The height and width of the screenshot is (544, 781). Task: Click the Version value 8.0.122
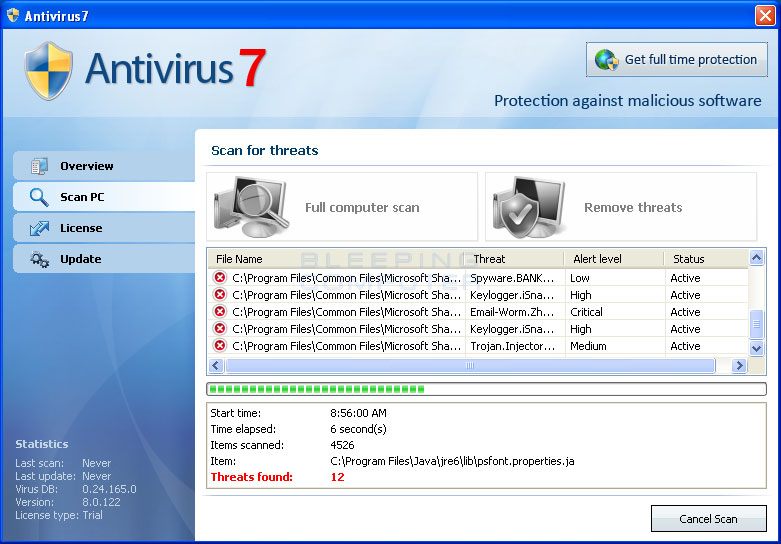(101, 502)
